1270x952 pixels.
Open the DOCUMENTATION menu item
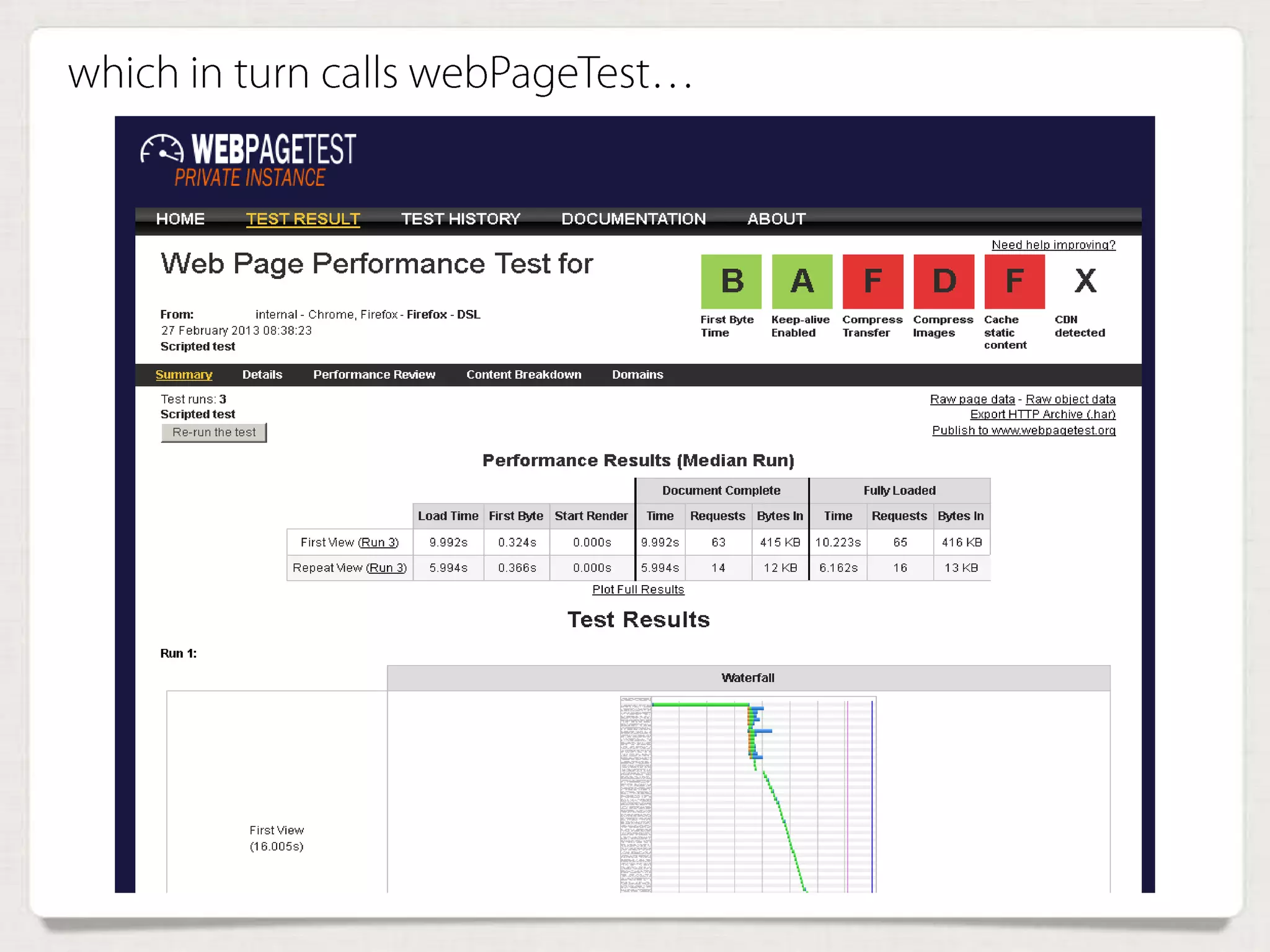coord(633,219)
